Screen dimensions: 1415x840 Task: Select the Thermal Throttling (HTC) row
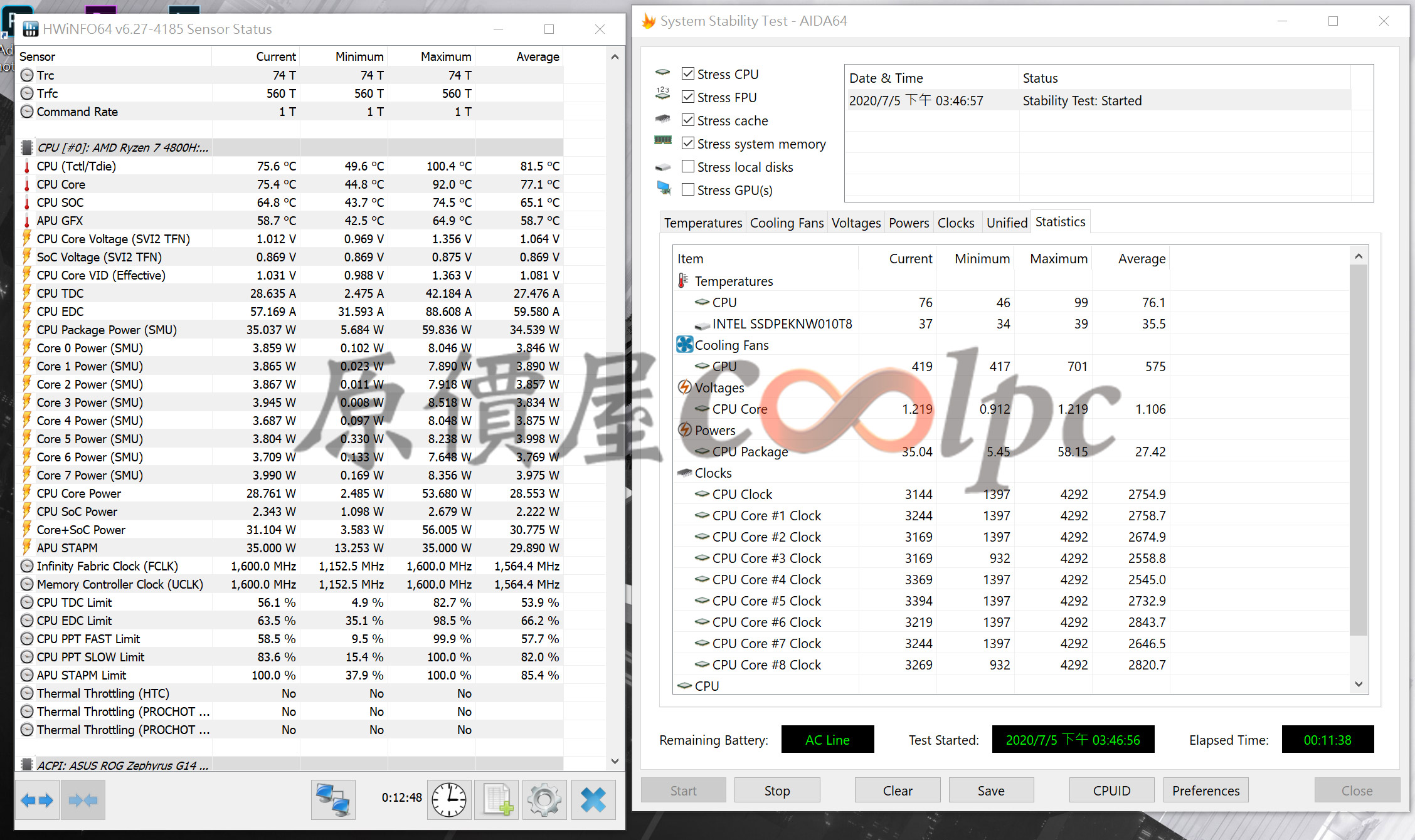tap(290, 693)
